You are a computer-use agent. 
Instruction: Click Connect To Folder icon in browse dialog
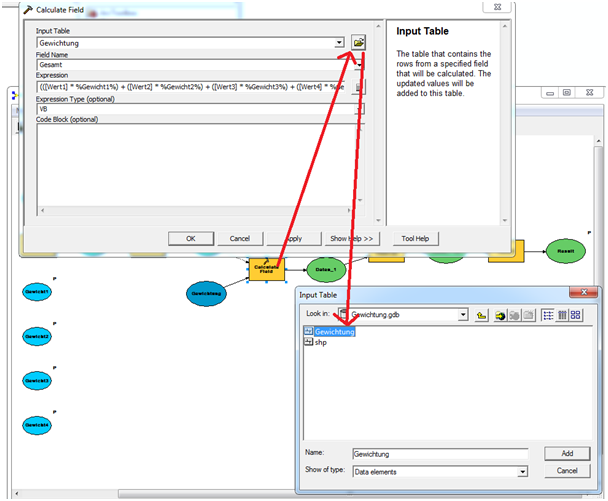pyautogui.click(x=500, y=315)
